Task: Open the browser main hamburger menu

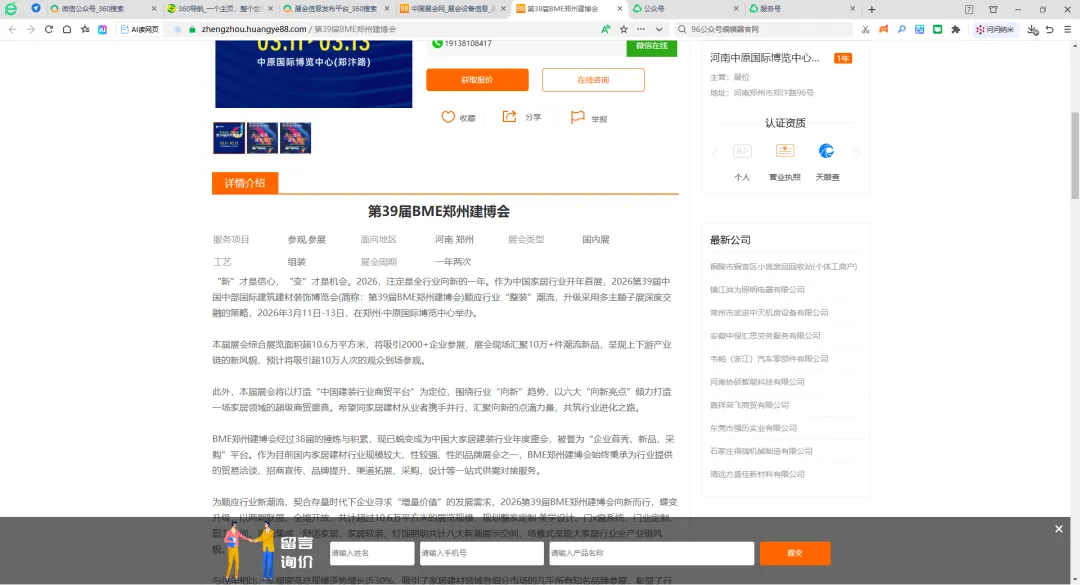Action: [1068, 30]
